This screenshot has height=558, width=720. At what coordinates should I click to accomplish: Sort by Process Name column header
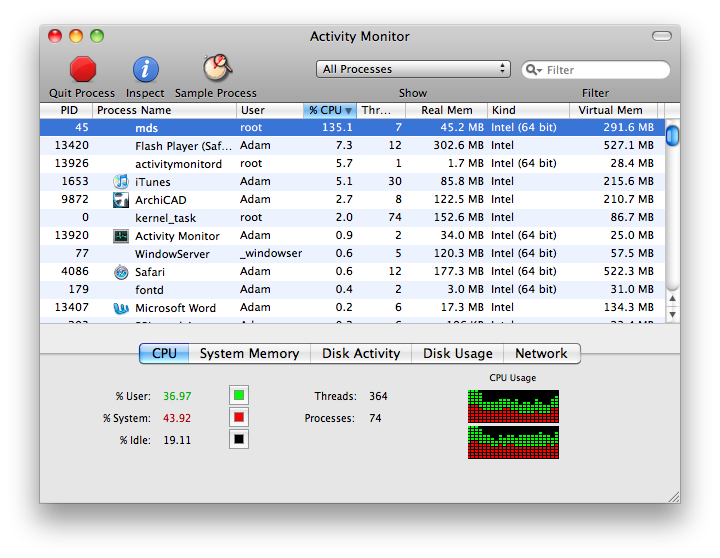[x=164, y=110]
